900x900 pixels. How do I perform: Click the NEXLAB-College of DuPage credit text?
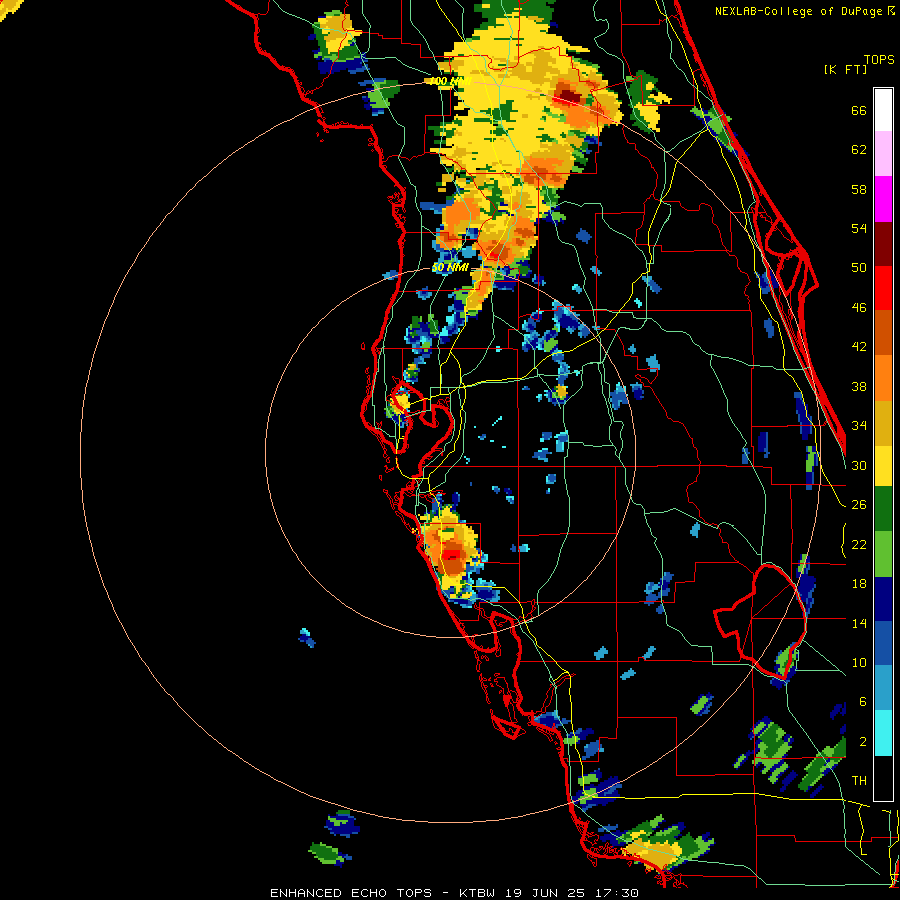pos(798,11)
